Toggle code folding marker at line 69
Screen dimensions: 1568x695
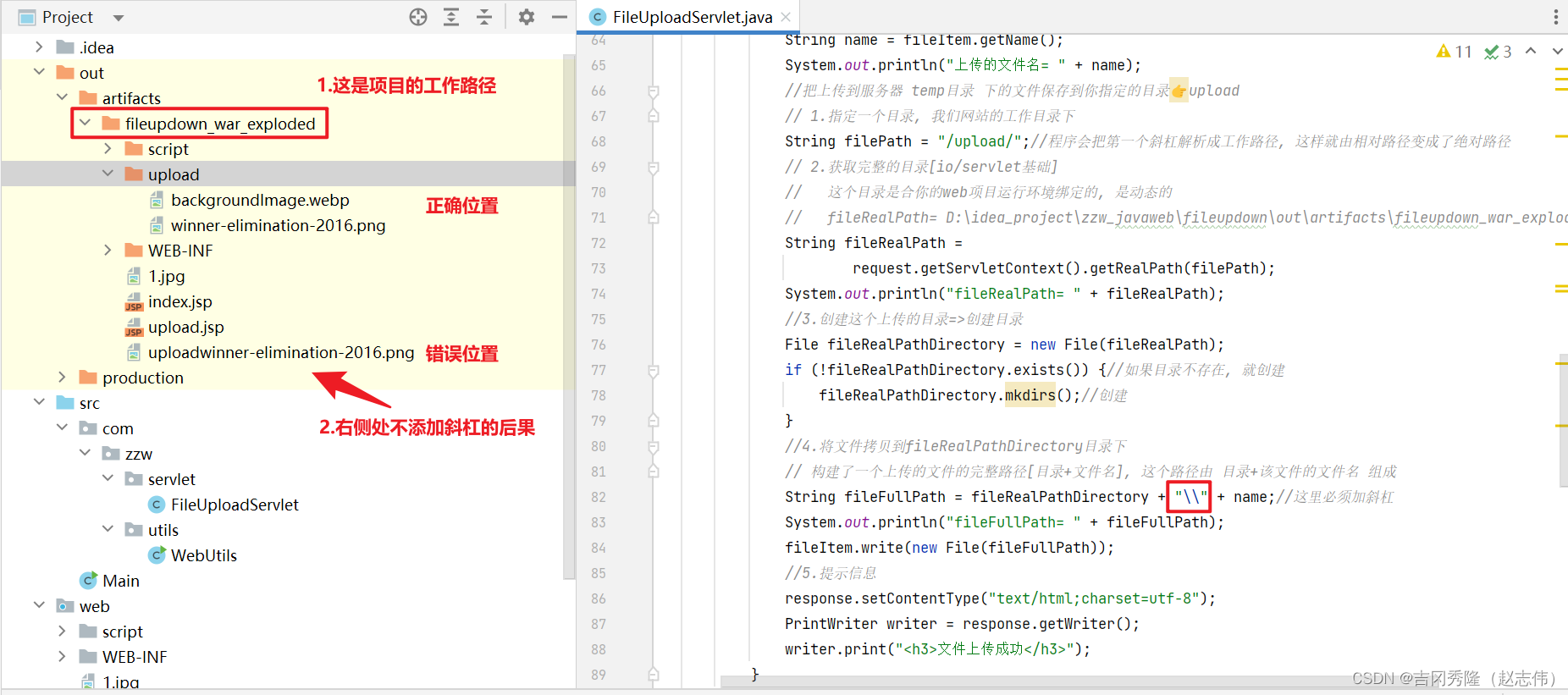[654, 167]
